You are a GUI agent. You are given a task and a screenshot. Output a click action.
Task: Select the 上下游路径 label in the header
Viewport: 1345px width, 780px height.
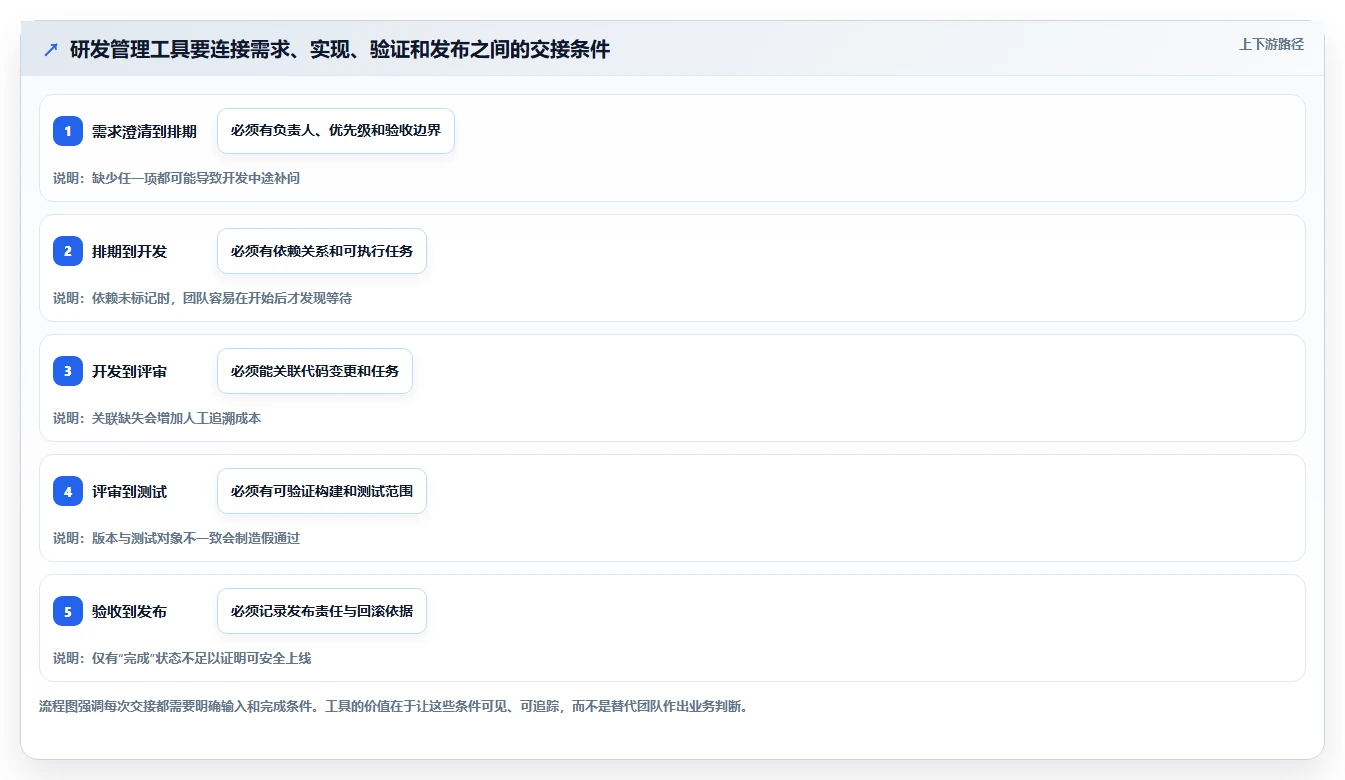[1271, 44]
